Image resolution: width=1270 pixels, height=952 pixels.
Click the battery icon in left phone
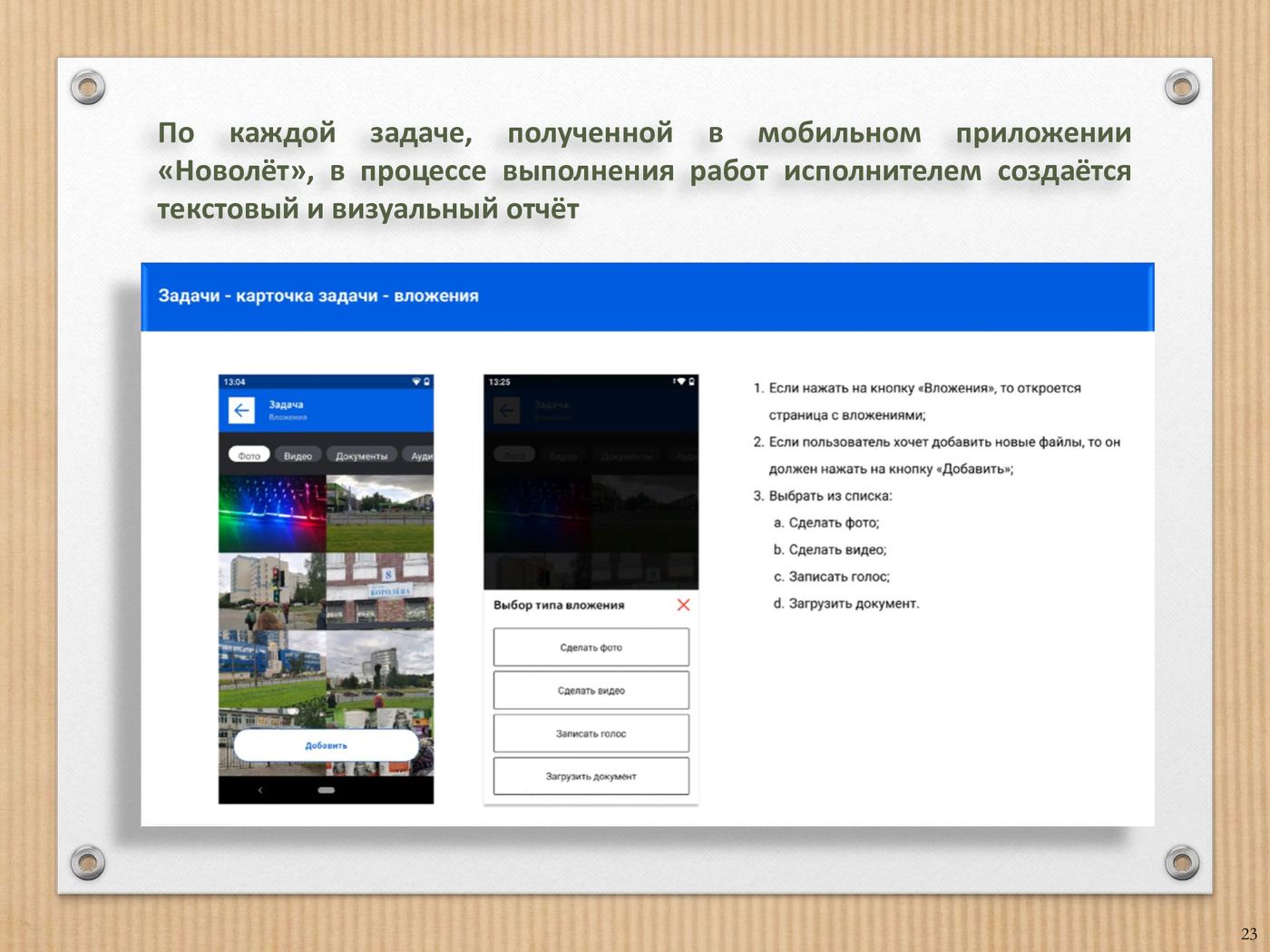pyautogui.click(x=427, y=382)
